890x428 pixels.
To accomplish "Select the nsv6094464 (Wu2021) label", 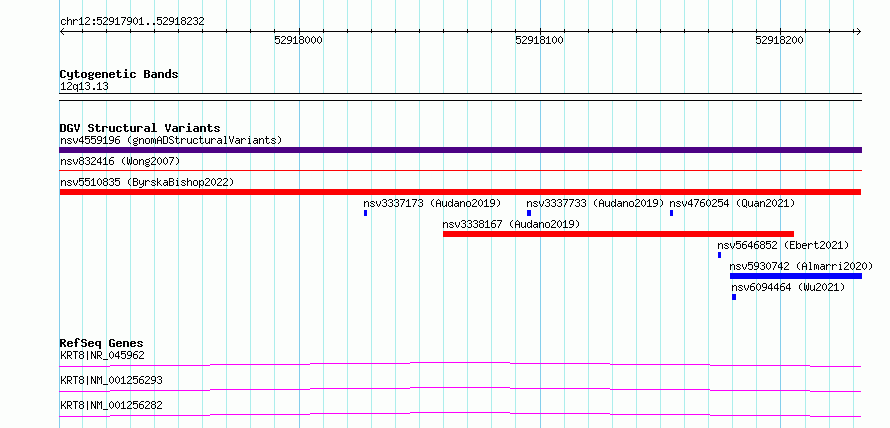I will [788, 288].
